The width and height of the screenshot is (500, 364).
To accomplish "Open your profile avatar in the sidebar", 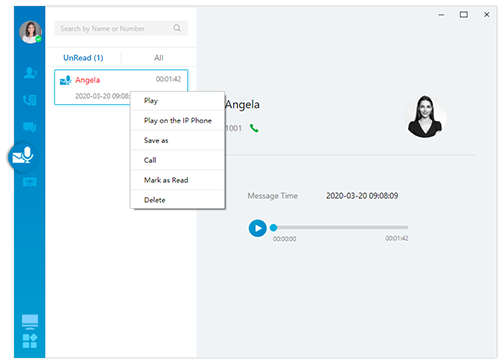I will (x=30, y=32).
